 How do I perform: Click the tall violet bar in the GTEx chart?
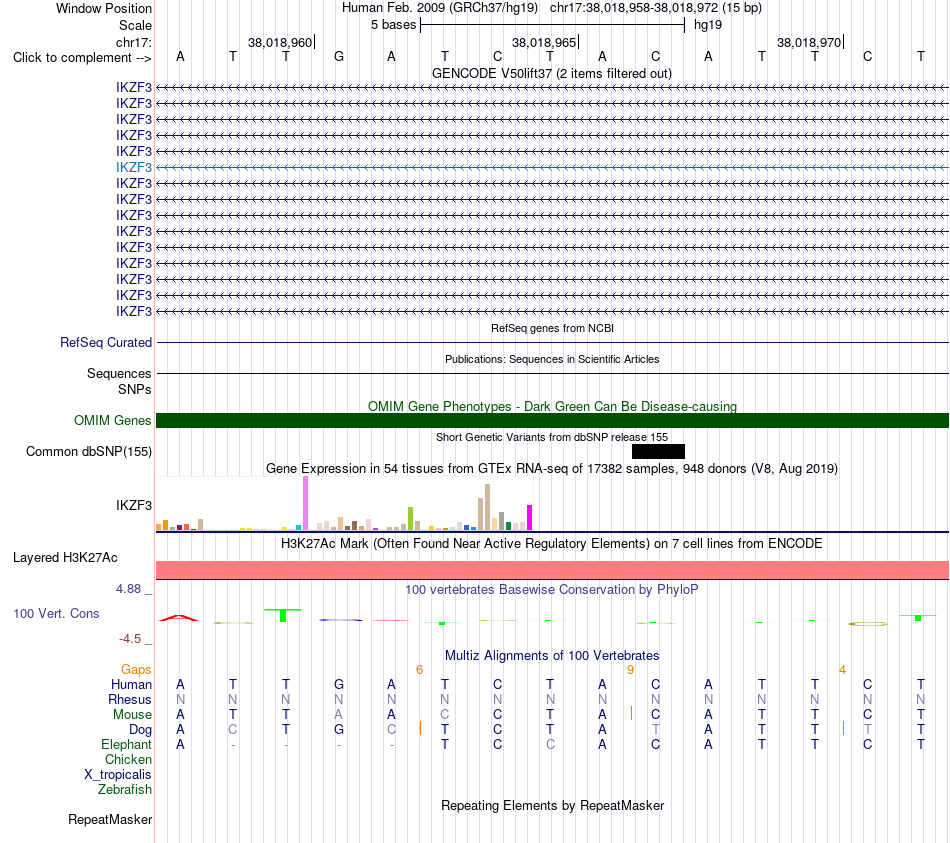tap(305, 503)
